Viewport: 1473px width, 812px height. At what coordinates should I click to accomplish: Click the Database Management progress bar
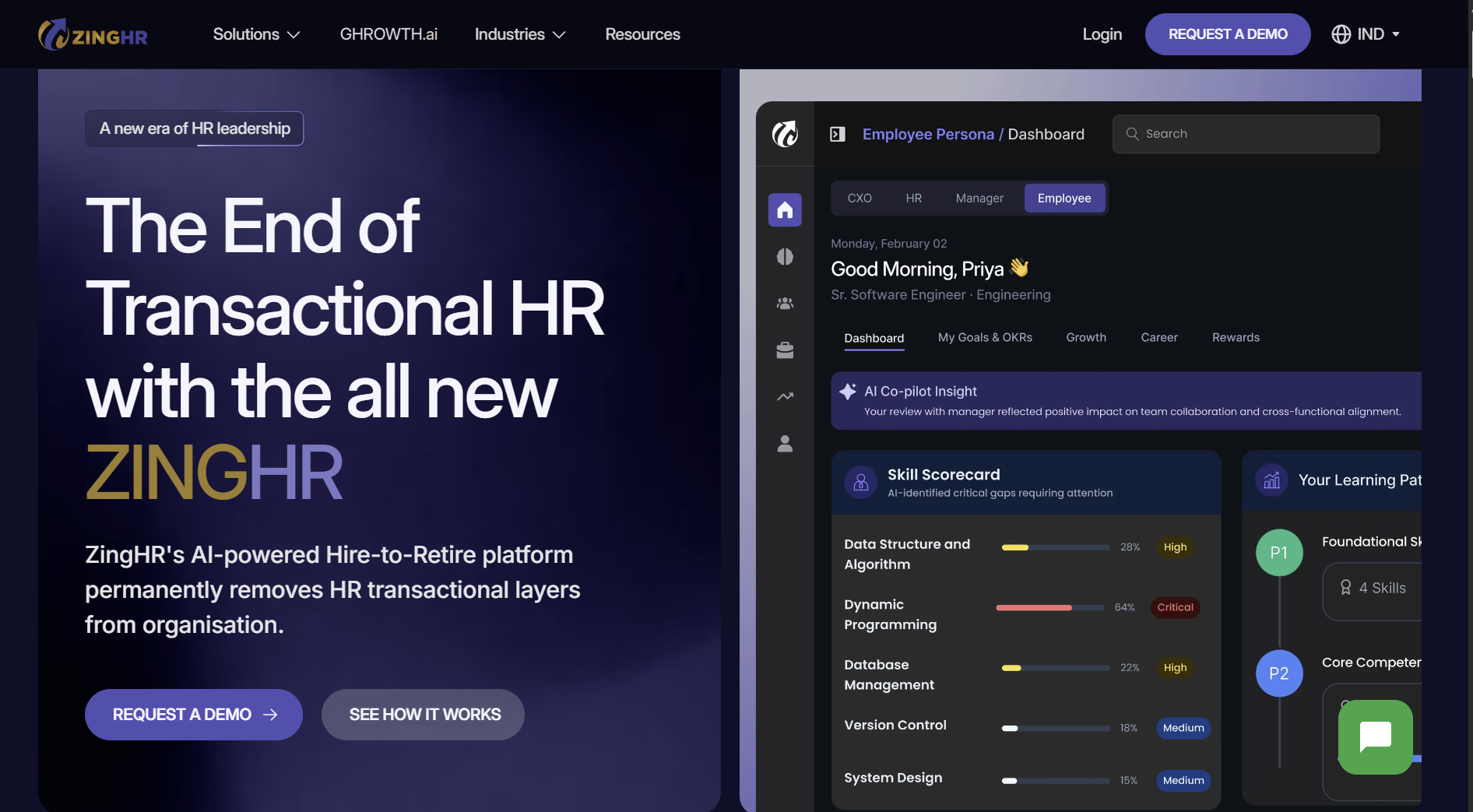click(1056, 668)
